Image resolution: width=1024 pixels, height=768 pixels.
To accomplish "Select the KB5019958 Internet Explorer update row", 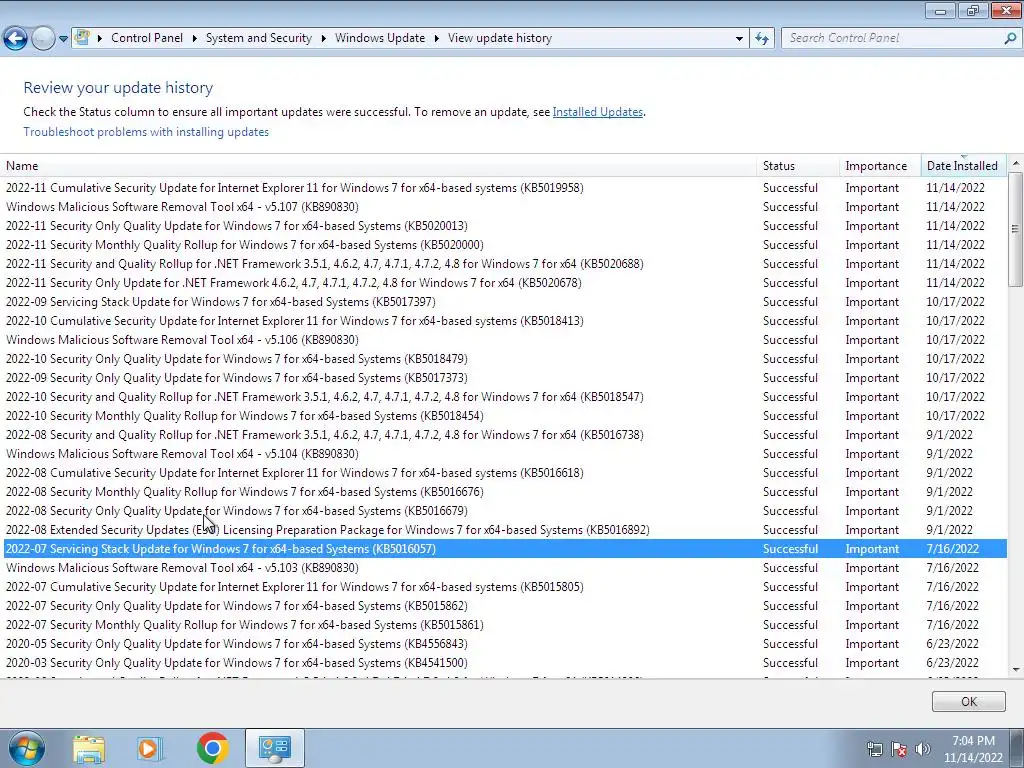I will (x=504, y=188).
